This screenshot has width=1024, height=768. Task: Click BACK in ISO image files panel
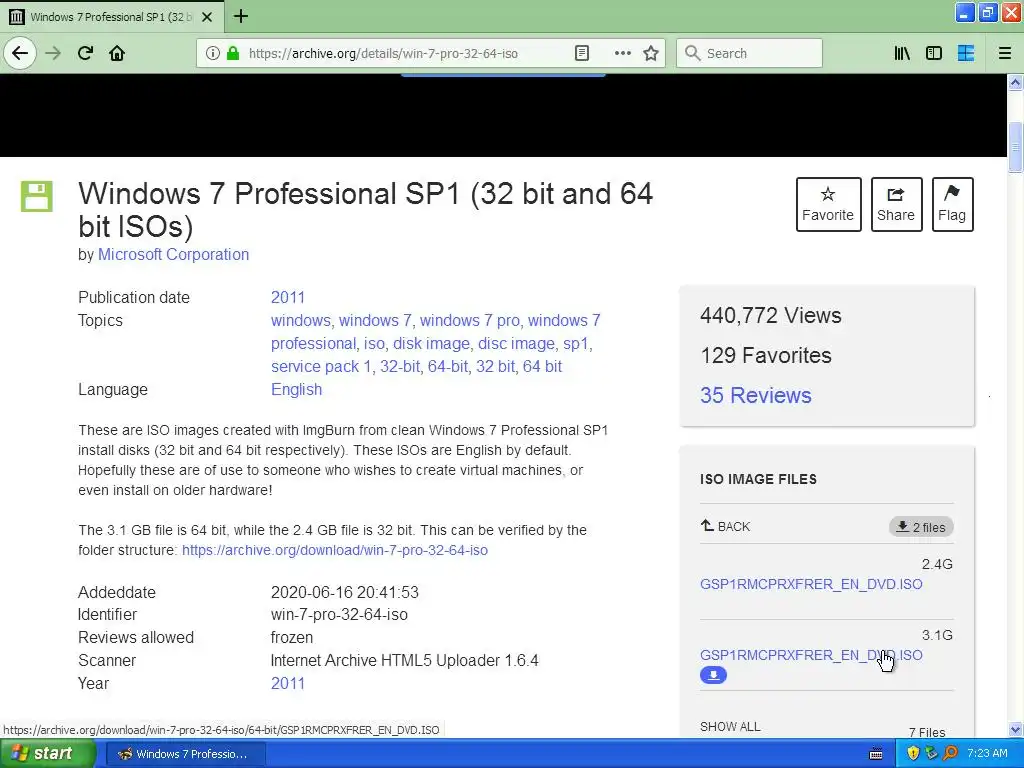click(726, 526)
